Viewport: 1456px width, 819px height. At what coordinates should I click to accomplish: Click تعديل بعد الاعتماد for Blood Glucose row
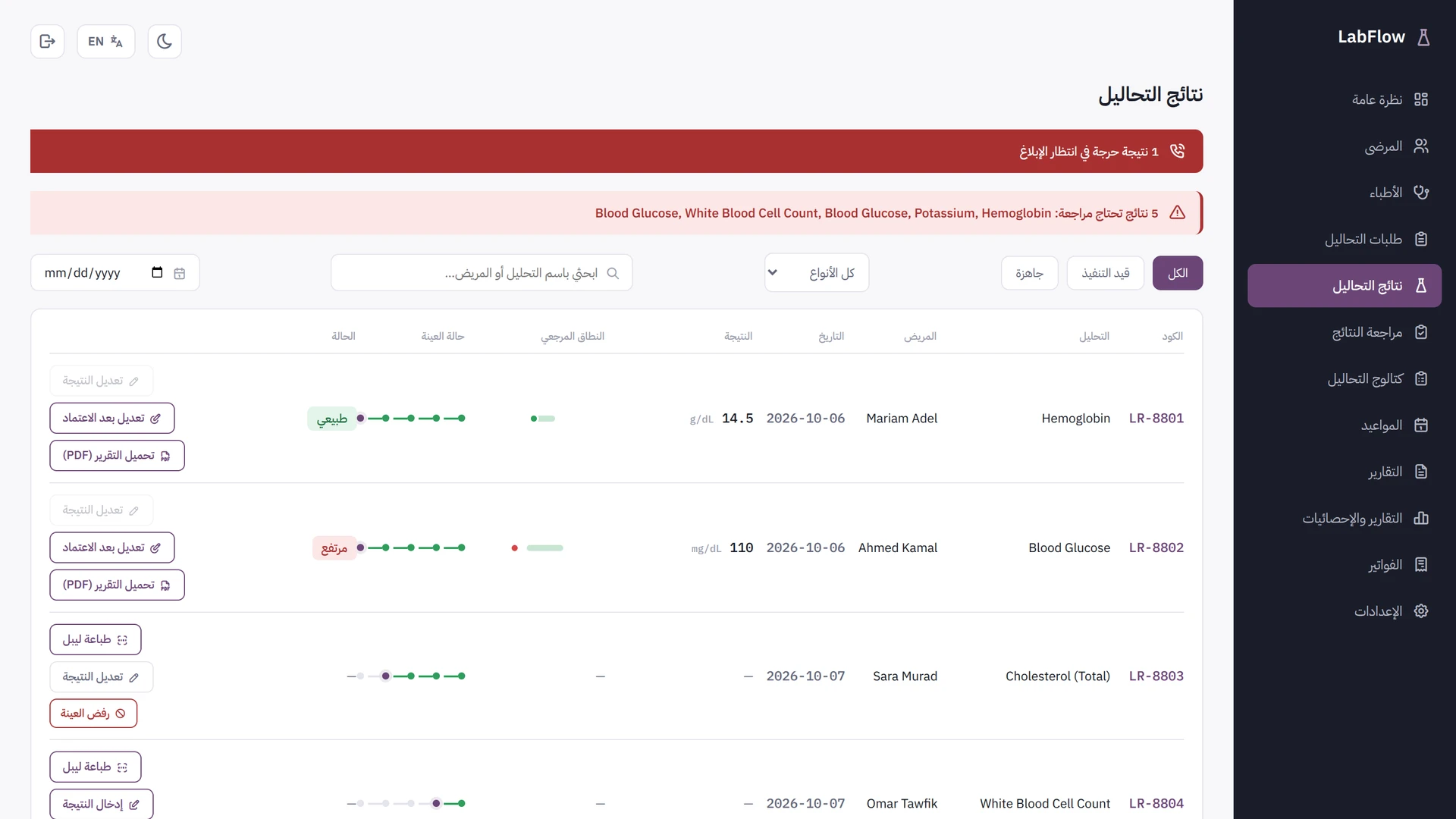pyautogui.click(x=112, y=548)
